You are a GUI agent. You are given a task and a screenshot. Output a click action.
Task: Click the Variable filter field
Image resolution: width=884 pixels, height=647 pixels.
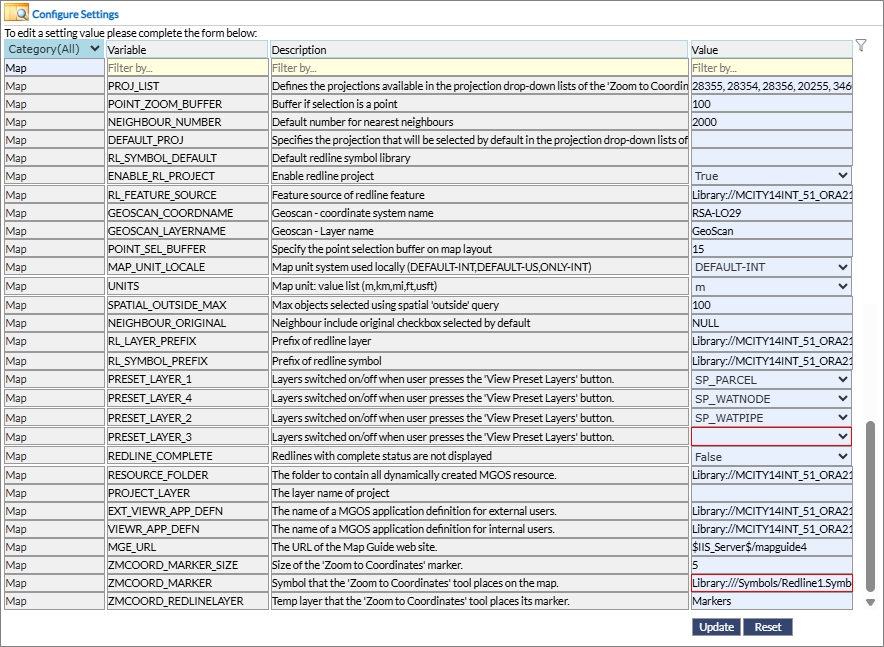[x=187, y=68]
